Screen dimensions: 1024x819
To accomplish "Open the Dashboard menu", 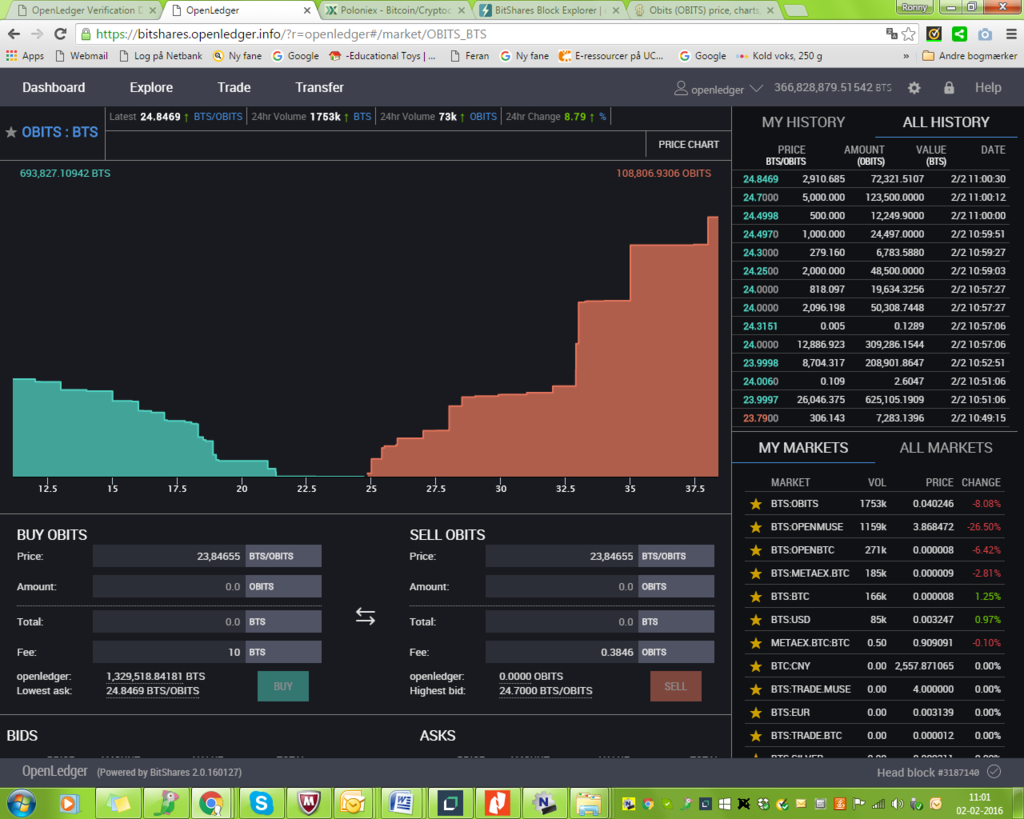I will (x=54, y=88).
